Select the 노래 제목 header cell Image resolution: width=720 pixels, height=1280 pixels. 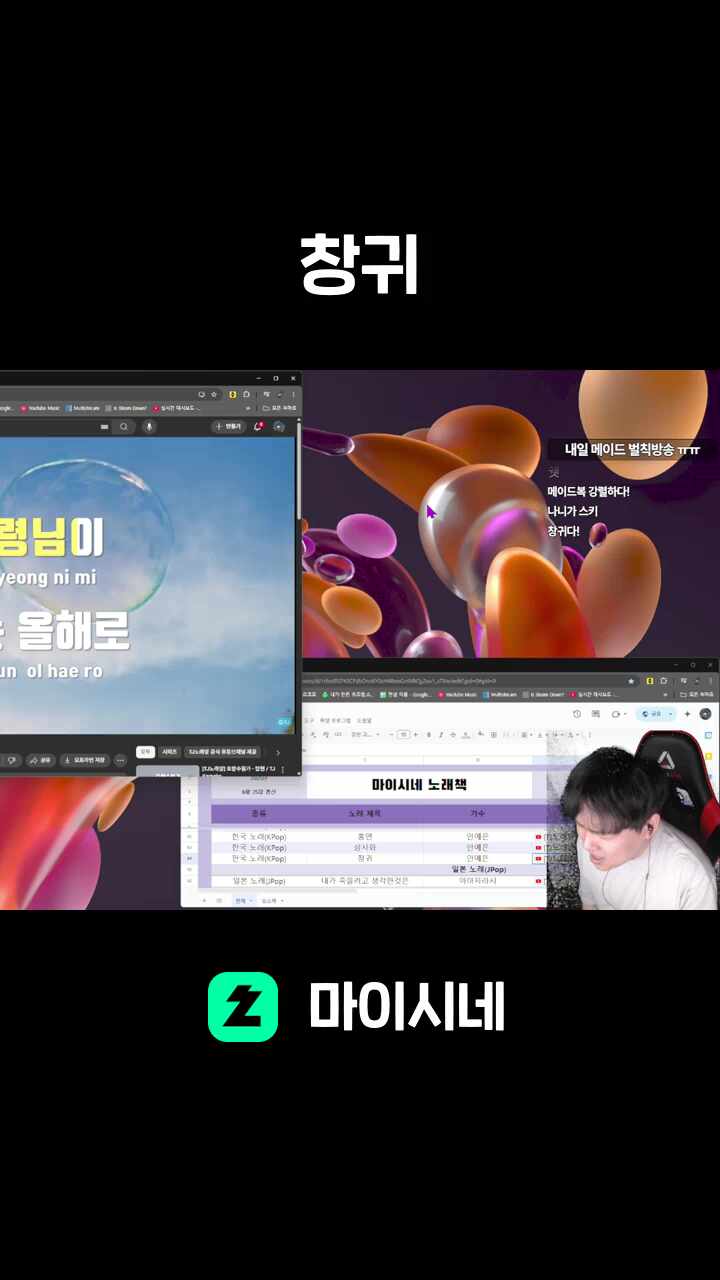pyautogui.click(x=365, y=813)
